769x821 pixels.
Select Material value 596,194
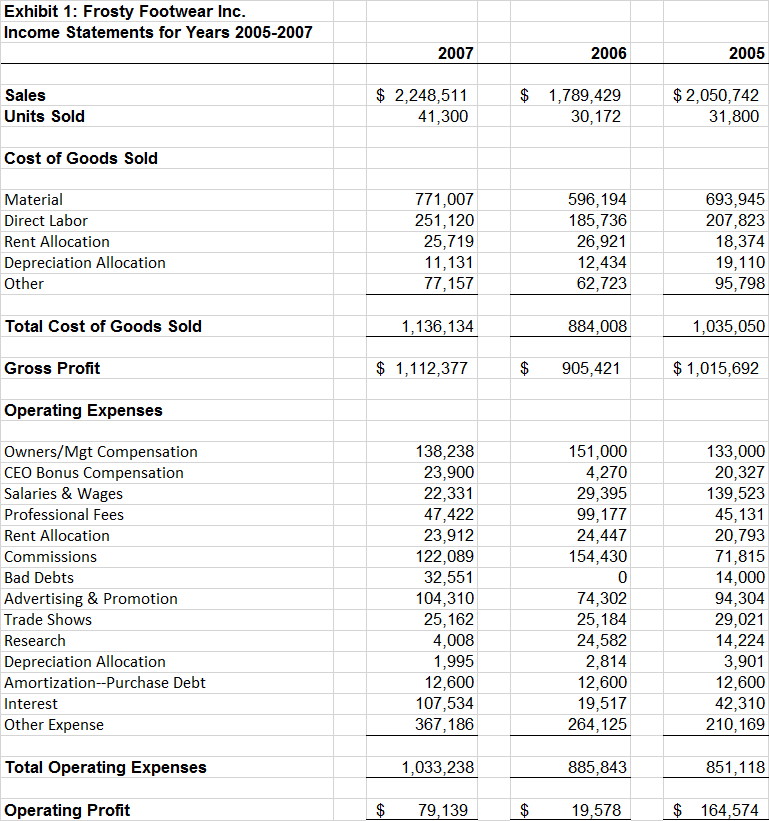[x=597, y=199]
